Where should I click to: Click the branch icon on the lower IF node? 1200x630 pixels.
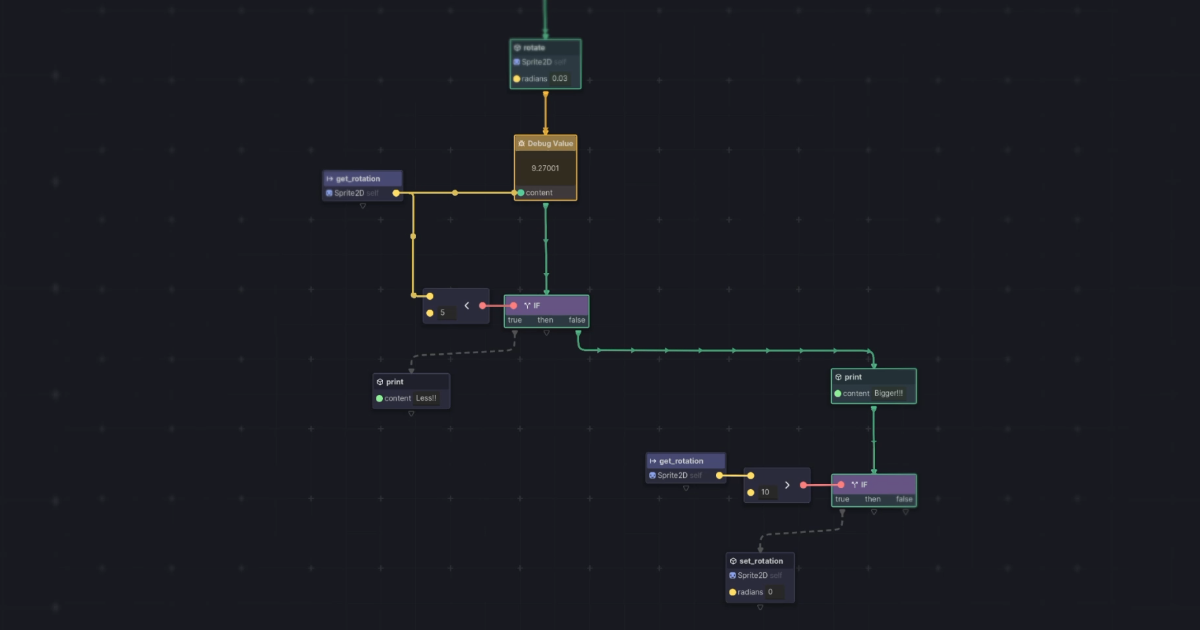(x=854, y=484)
